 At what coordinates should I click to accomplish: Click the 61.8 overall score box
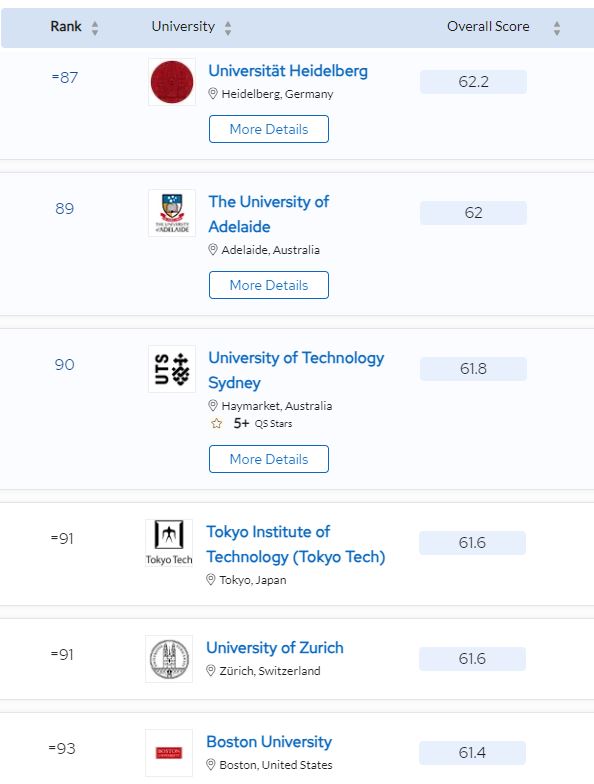point(473,369)
